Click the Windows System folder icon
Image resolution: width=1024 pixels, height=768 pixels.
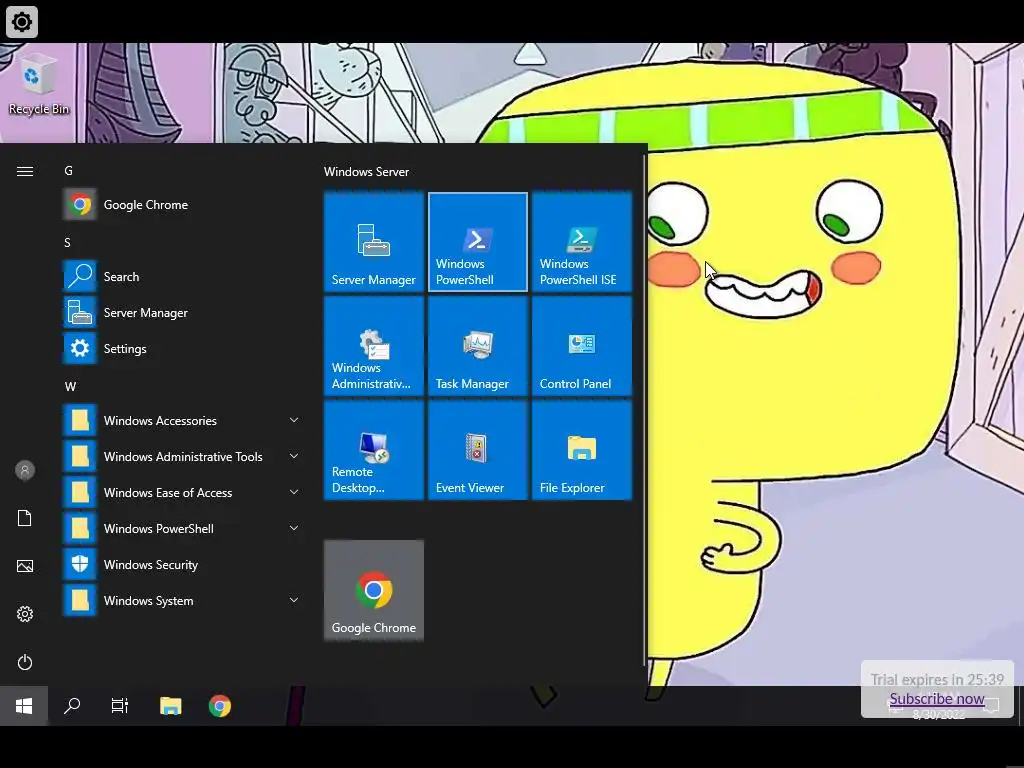pos(80,600)
